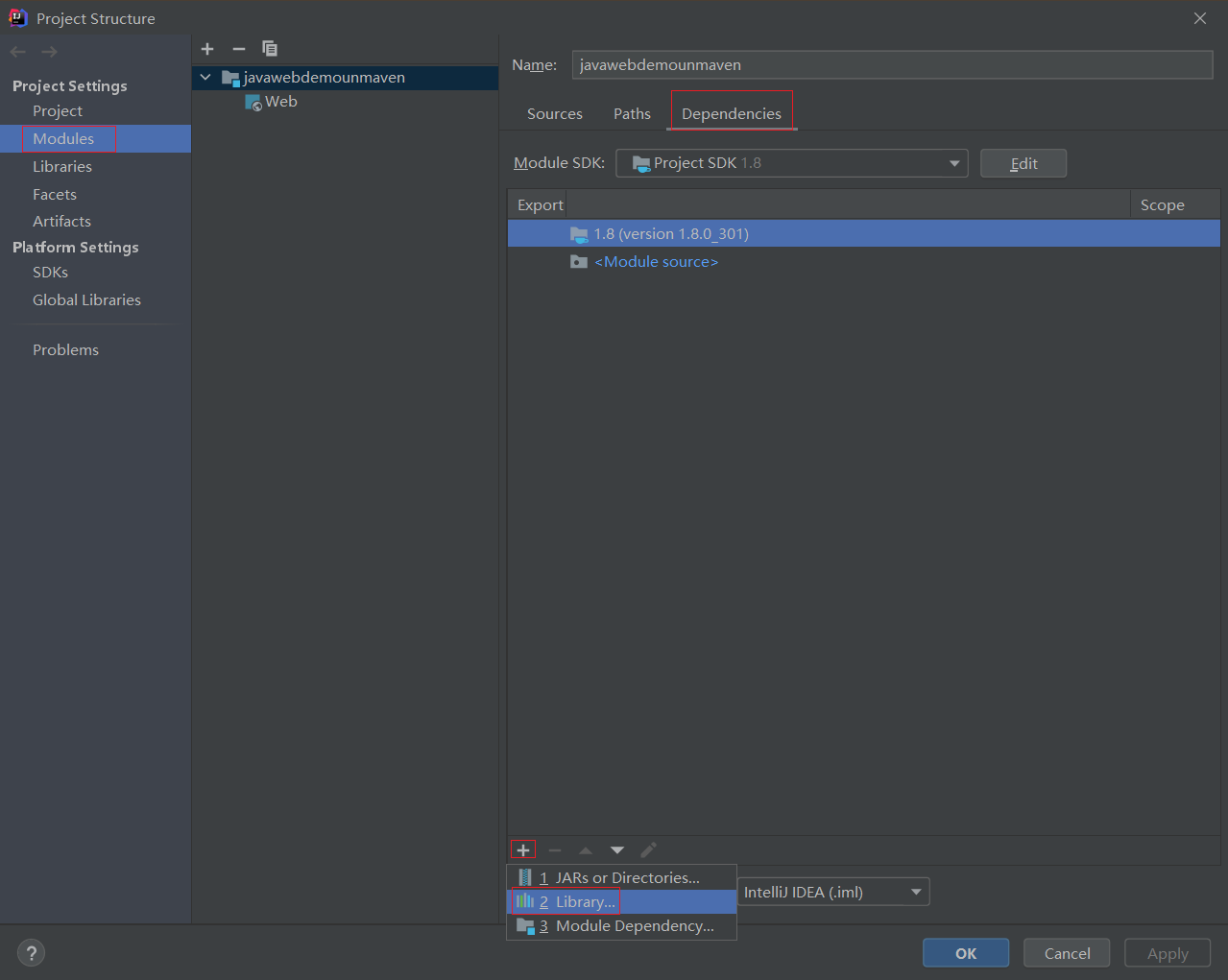
Task: Select Module Dependency... from popup
Action: click(634, 926)
